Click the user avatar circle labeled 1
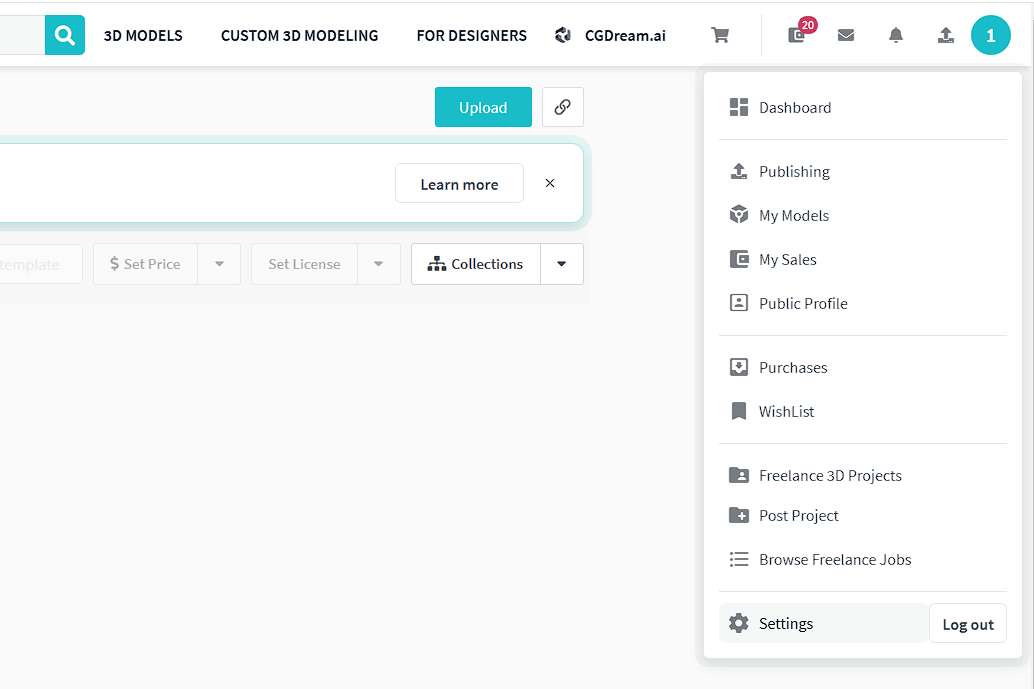The width and height of the screenshot is (1034, 689). pos(990,35)
